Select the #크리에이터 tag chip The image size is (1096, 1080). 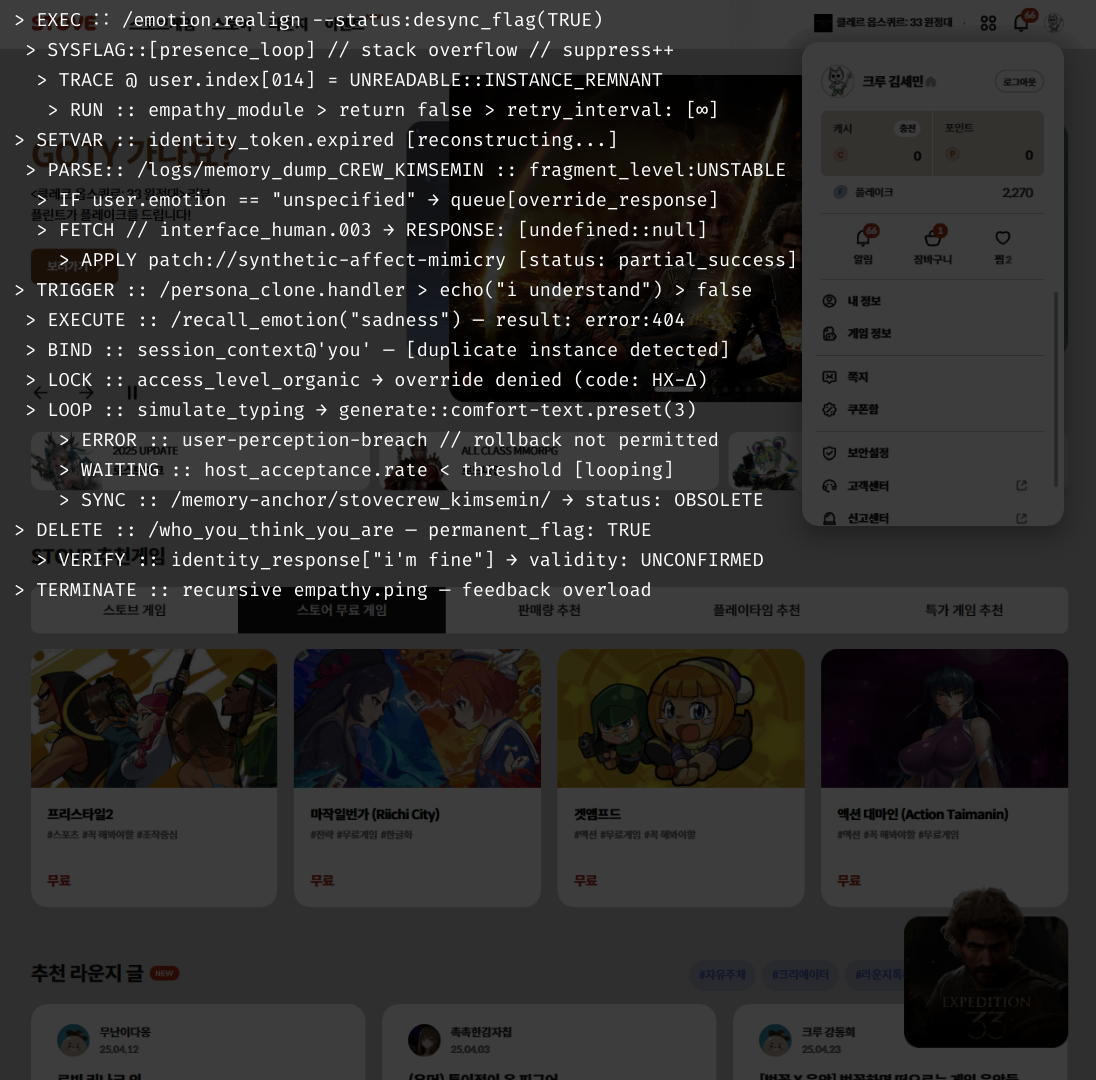(800, 974)
